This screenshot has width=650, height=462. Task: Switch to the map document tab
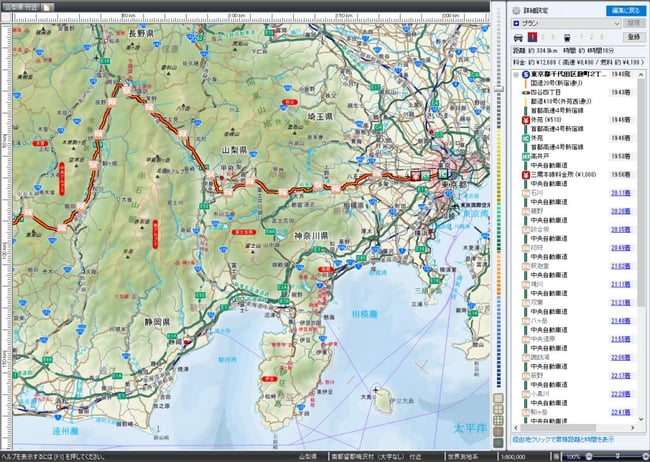pos(20,6)
